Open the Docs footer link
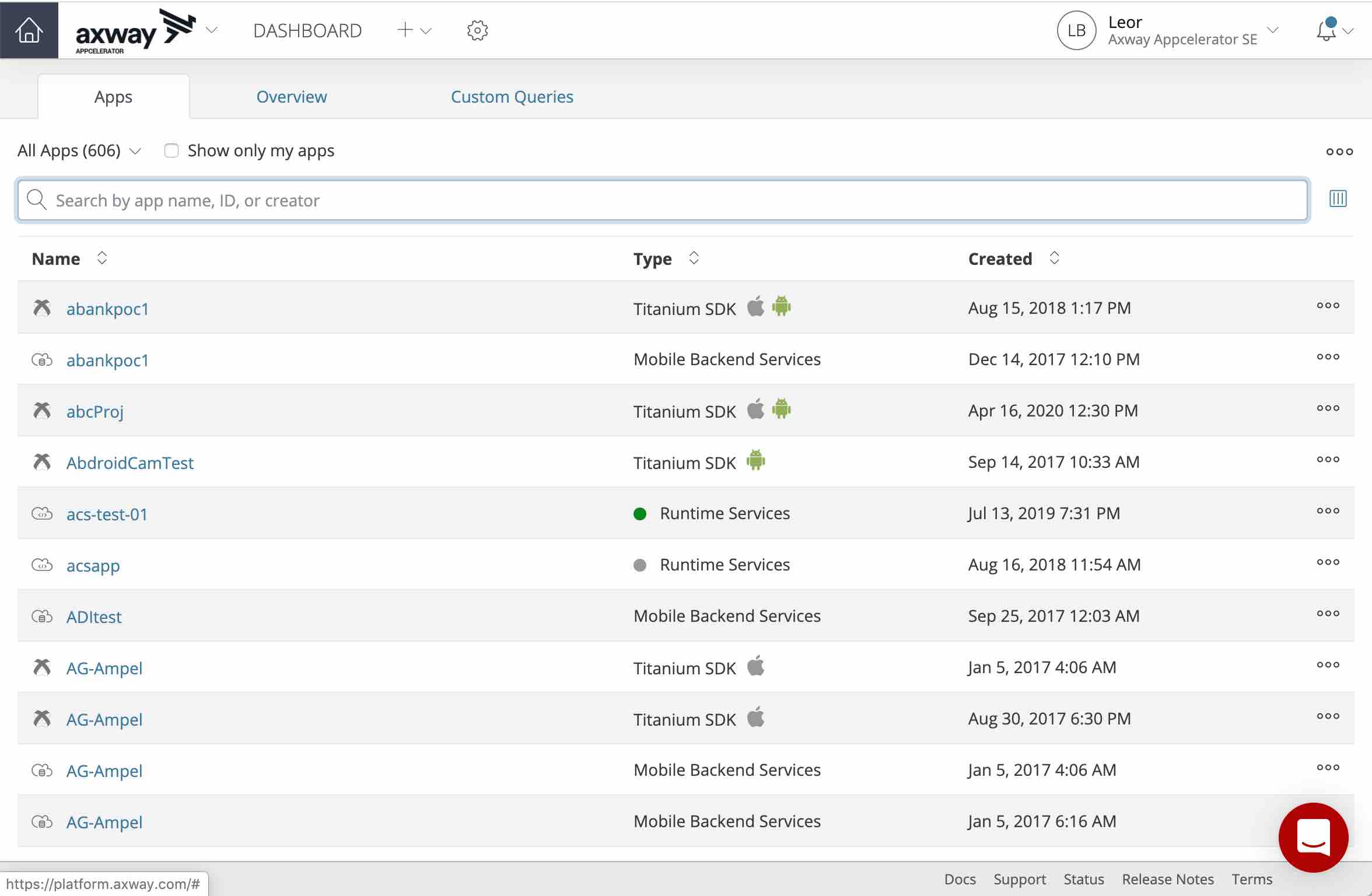The width and height of the screenshot is (1372, 896). coord(960,879)
